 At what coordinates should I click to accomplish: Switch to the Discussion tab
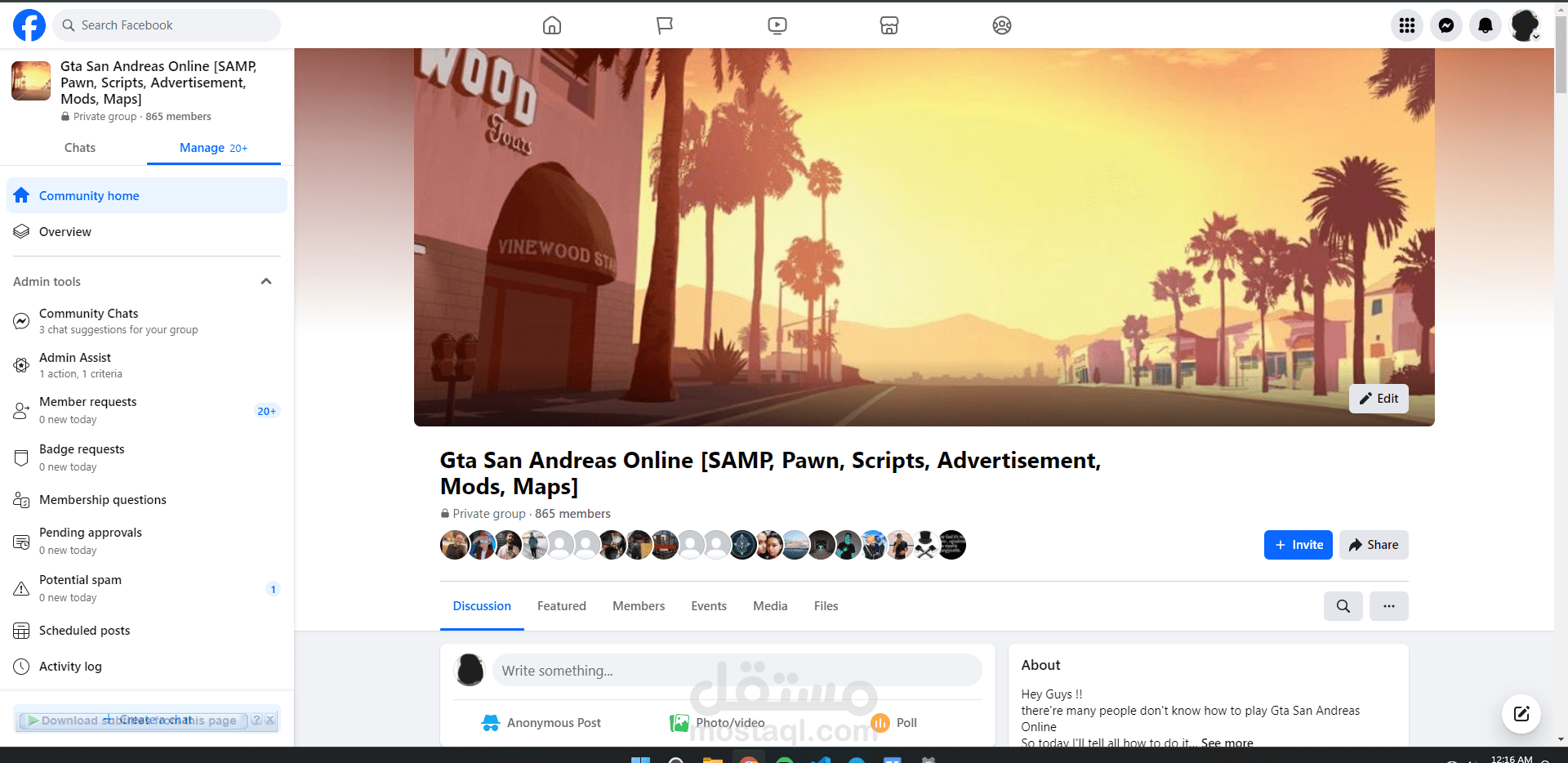click(x=482, y=606)
